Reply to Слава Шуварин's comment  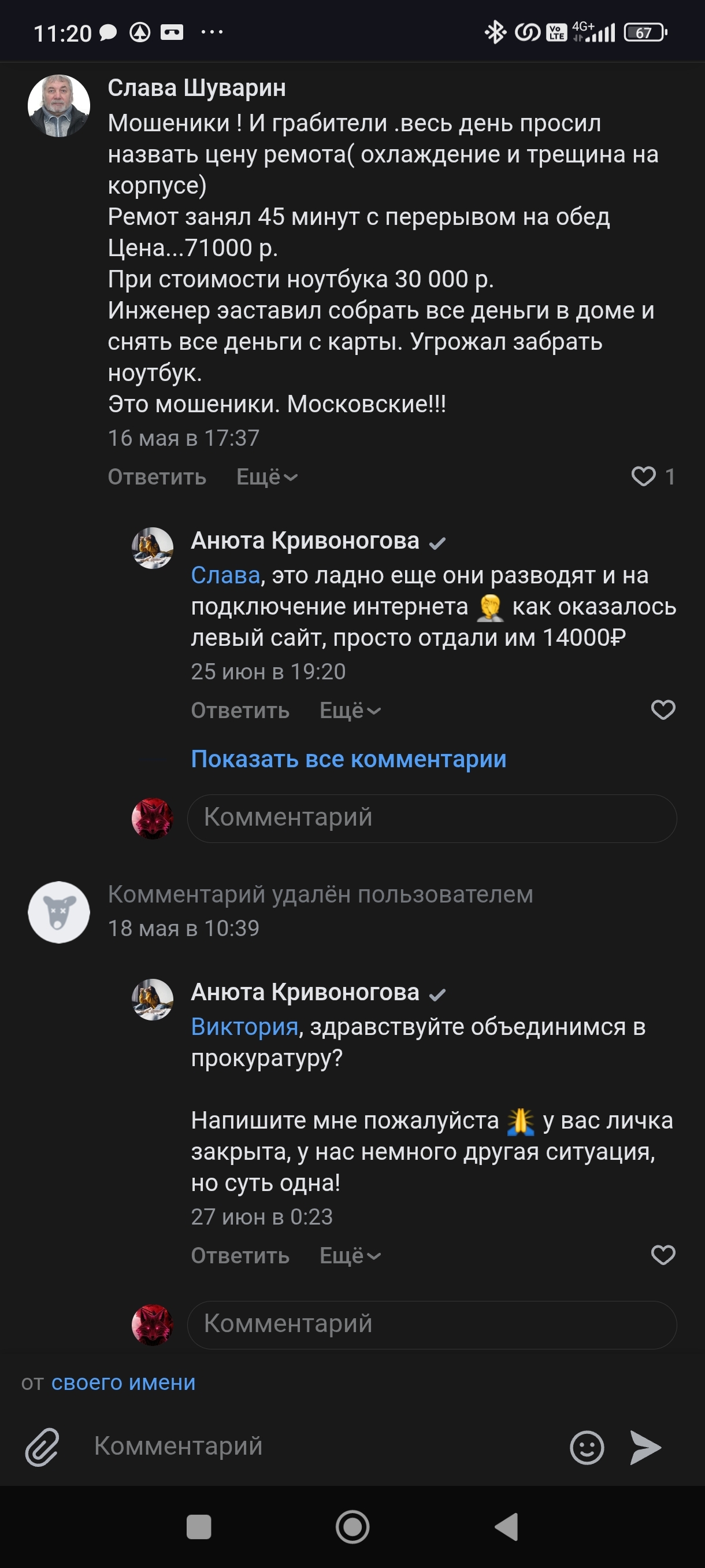pyautogui.click(x=157, y=476)
